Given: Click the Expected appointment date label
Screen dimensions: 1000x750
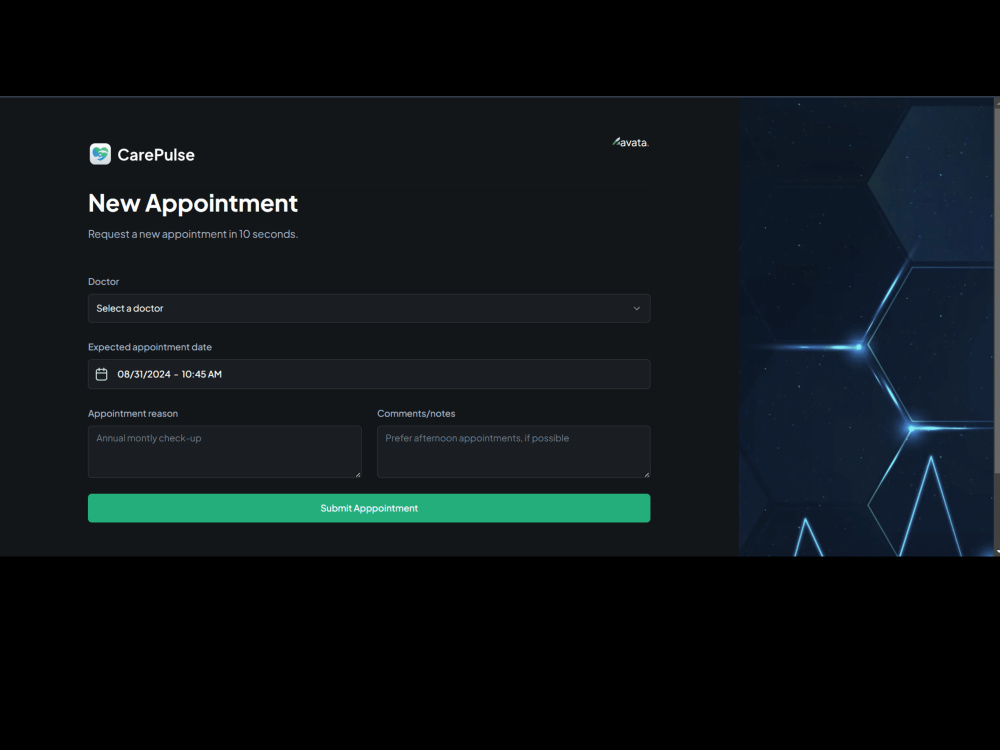Looking at the screenshot, I should coord(150,347).
